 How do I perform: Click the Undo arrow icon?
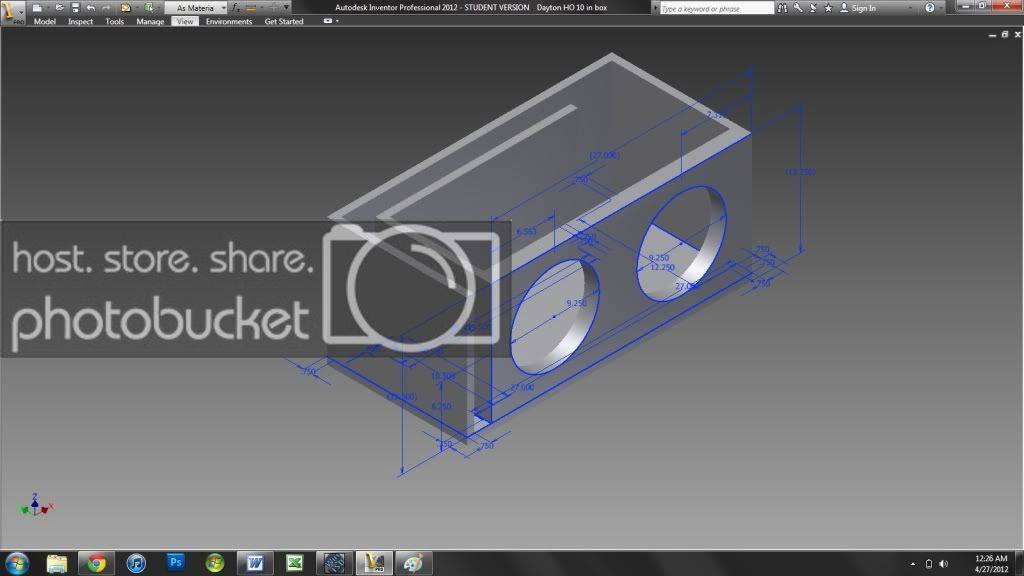tap(91, 8)
